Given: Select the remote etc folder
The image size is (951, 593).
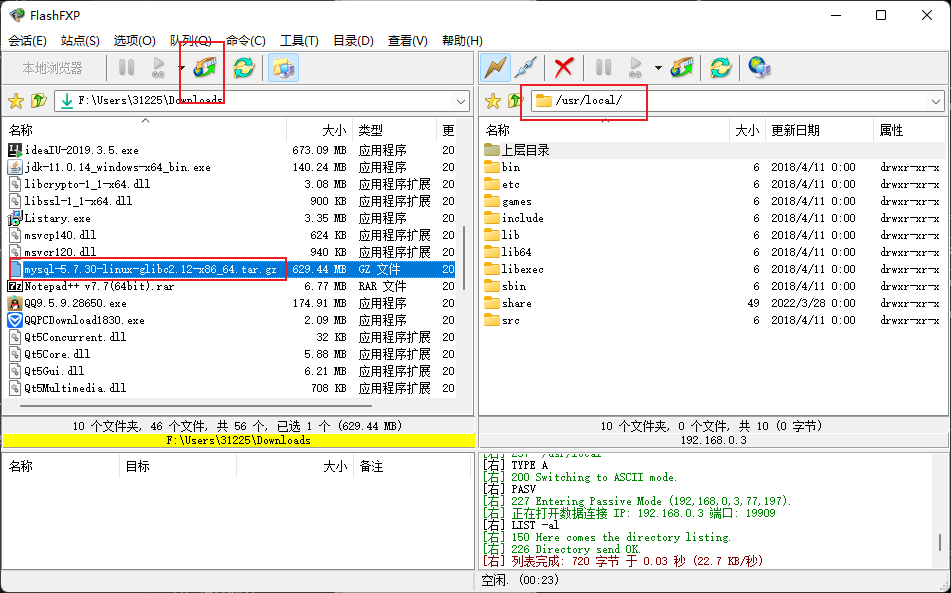Looking at the screenshot, I should click(x=511, y=184).
